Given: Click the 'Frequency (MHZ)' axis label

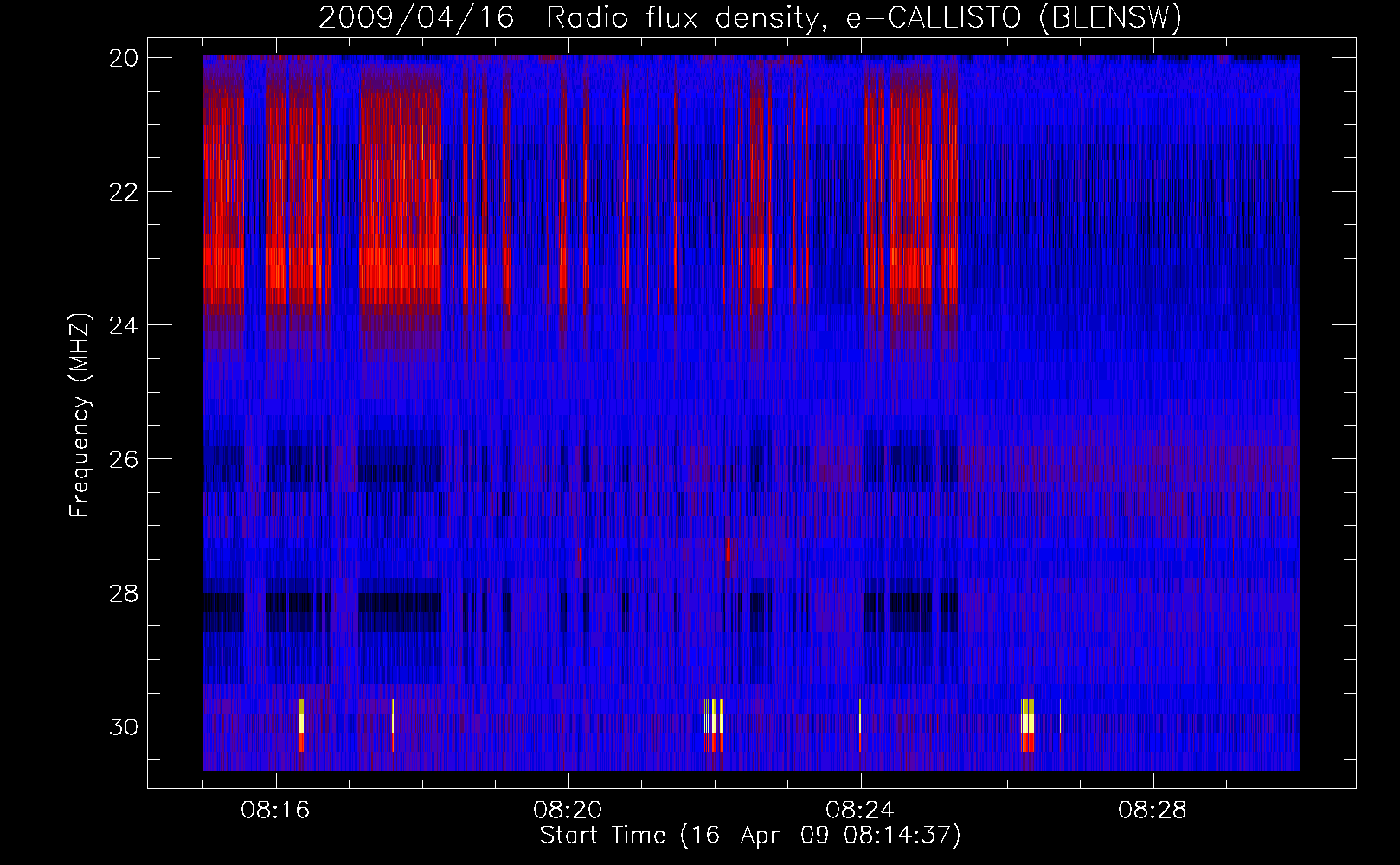Looking at the screenshot, I should (x=79, y=415).
